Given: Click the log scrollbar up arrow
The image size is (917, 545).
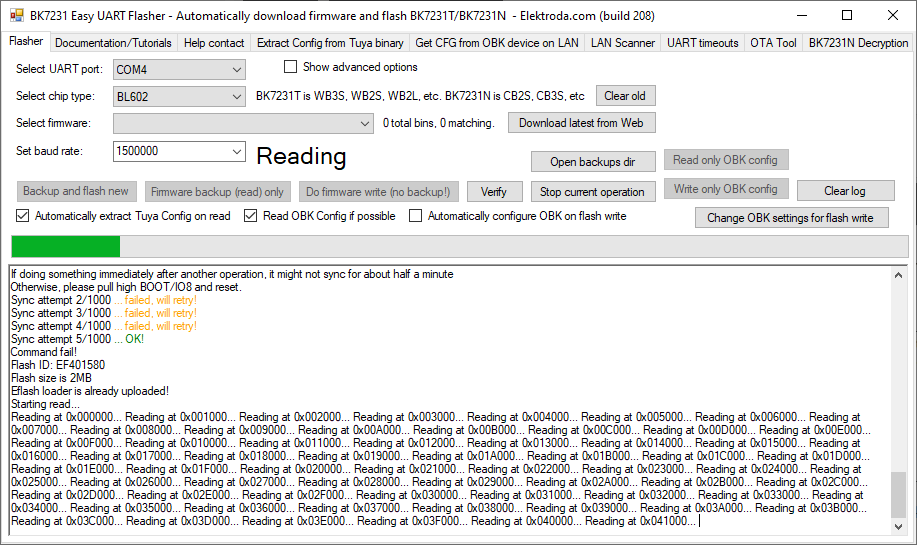Looking at the screenshot, I should pyautogui.click(x=899, y=275).
